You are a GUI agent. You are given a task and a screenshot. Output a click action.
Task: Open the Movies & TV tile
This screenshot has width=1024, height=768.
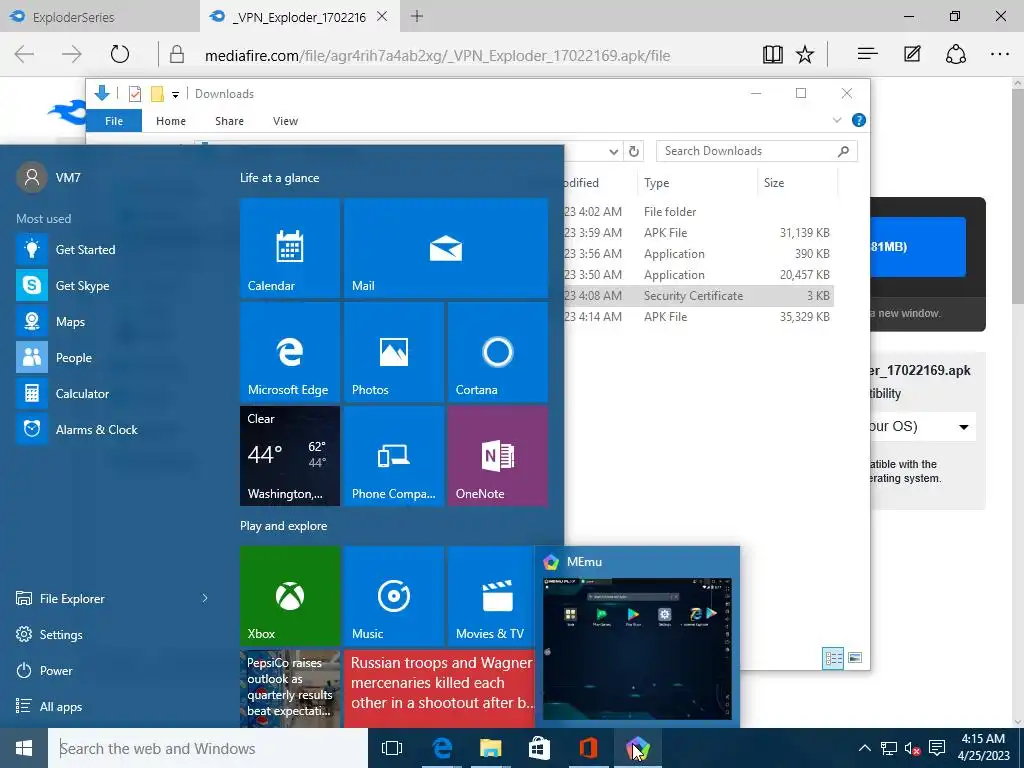click(491, 596)
